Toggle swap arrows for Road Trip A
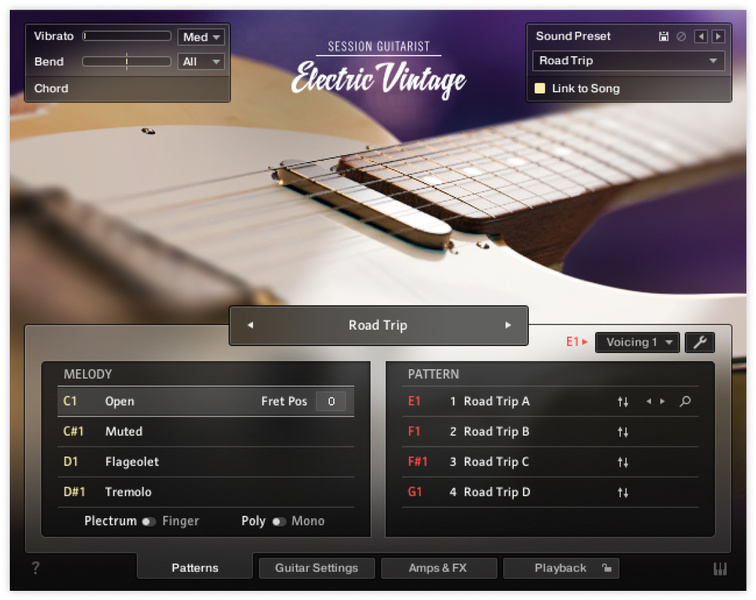Viewport: 756px width, 600px height. (622, 401)
